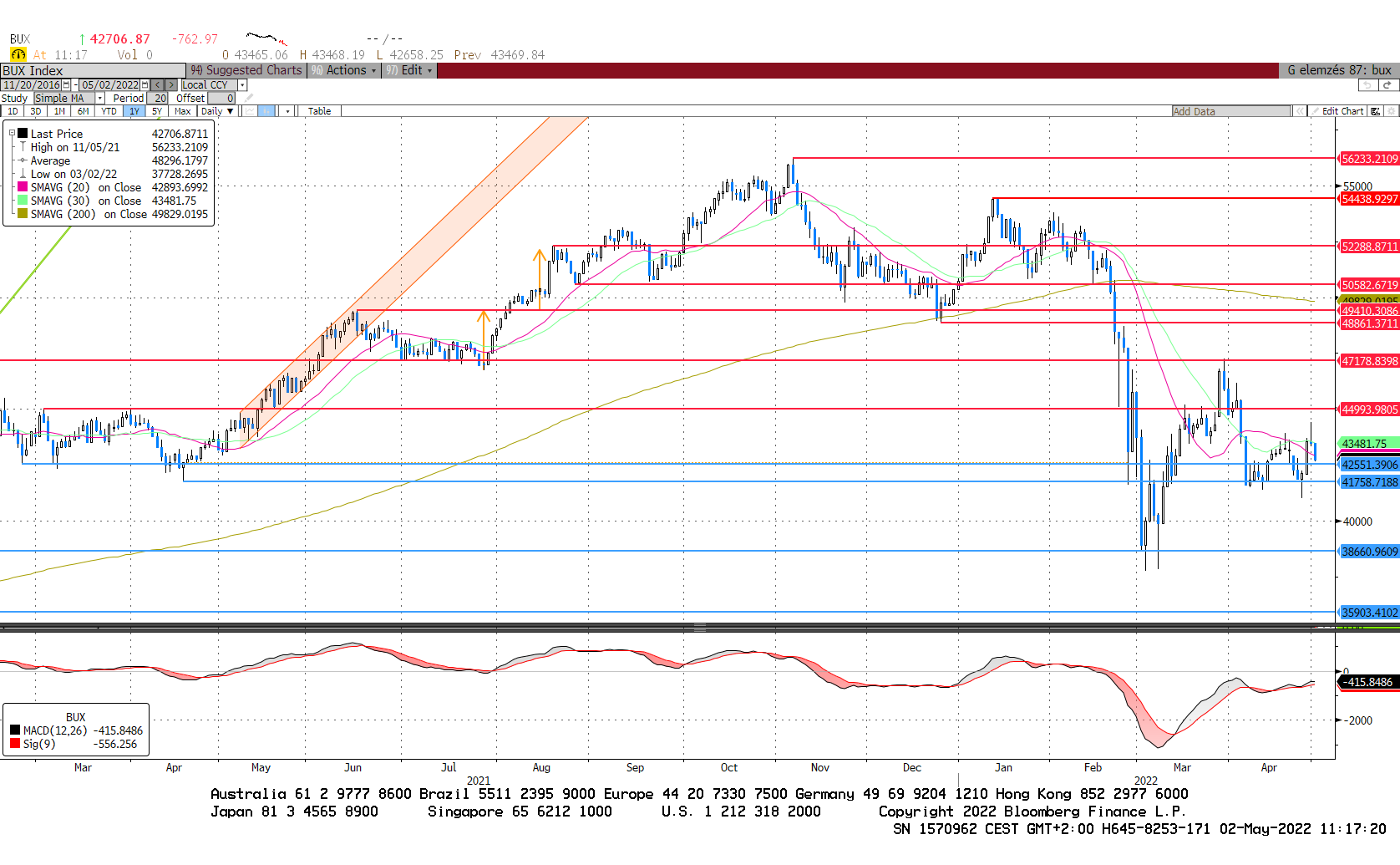
Task: Click the BUX Index security field
Action: click(93, 70)
